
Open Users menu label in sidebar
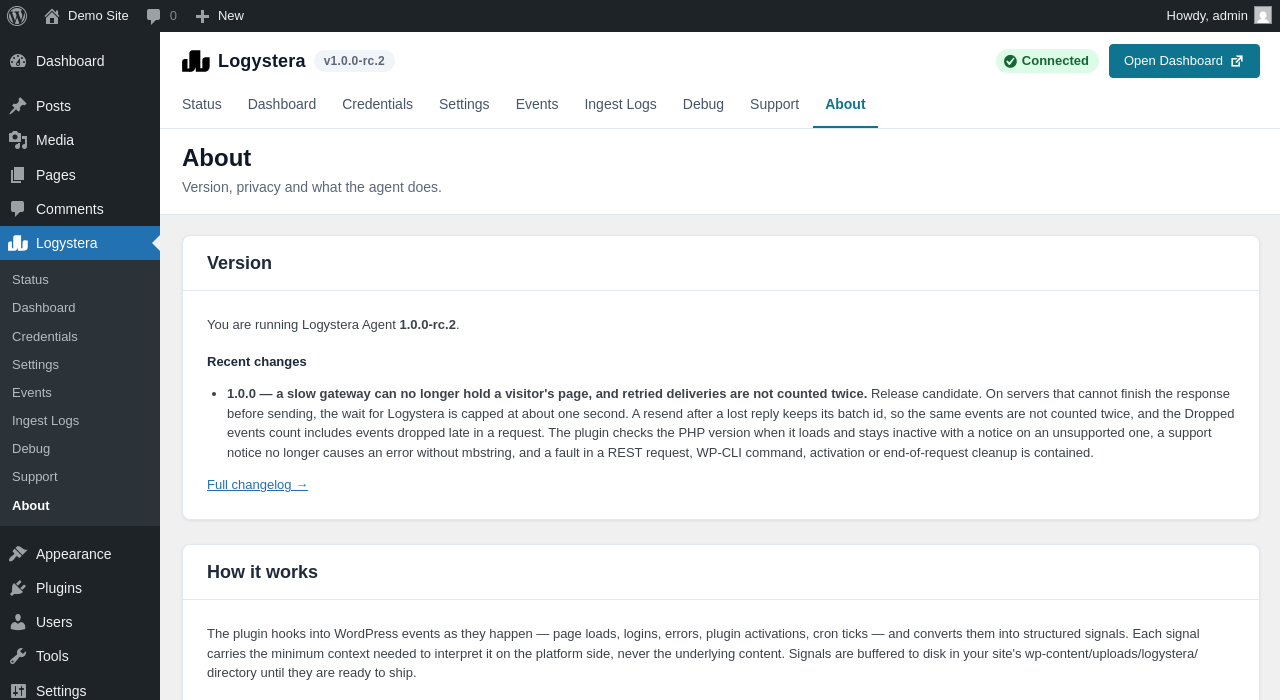(54, 622)
